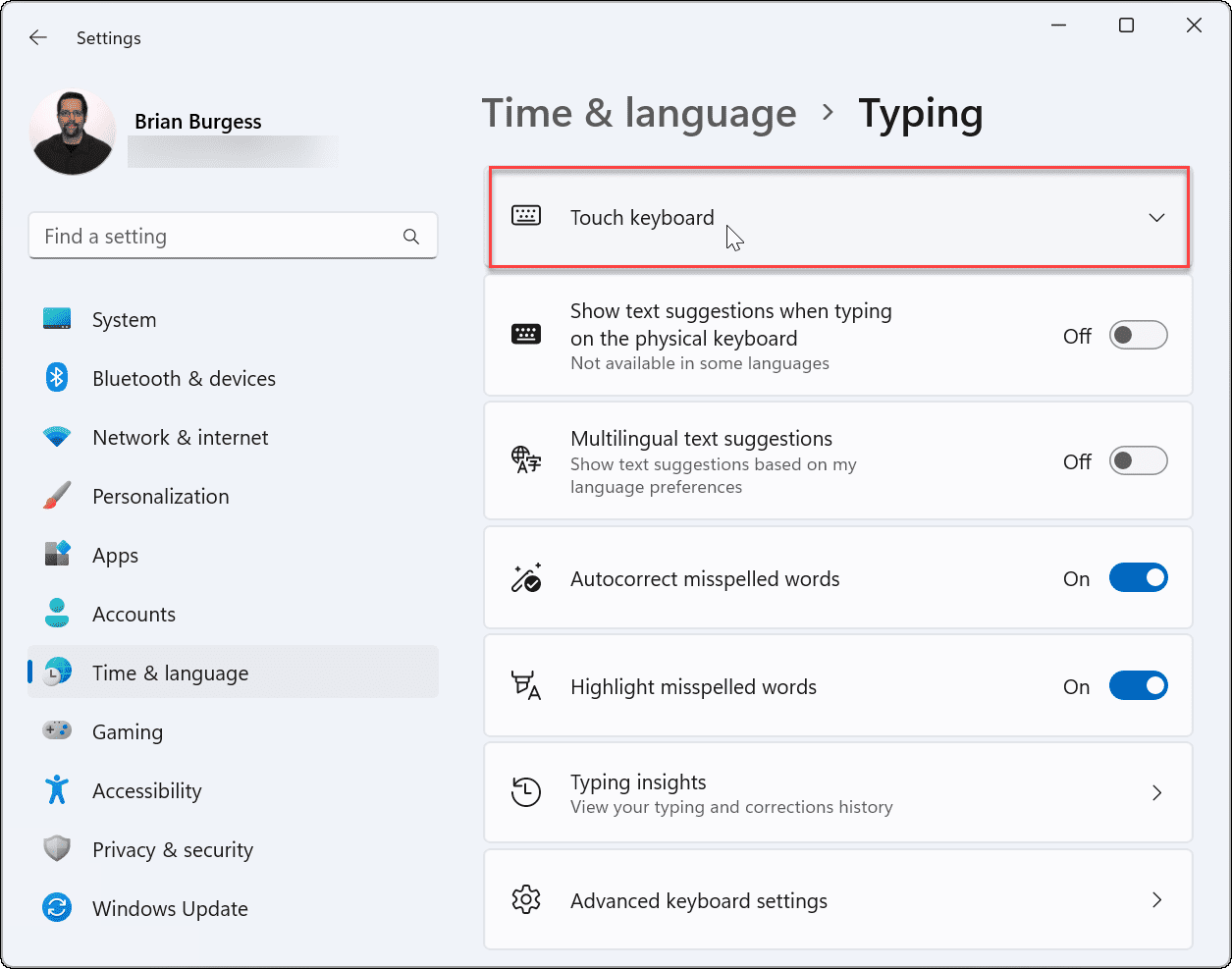The height and width of the screenshot is (969, 1232).
Task: Open Windows Update via its icon
Action: click(x=57, y=907)
